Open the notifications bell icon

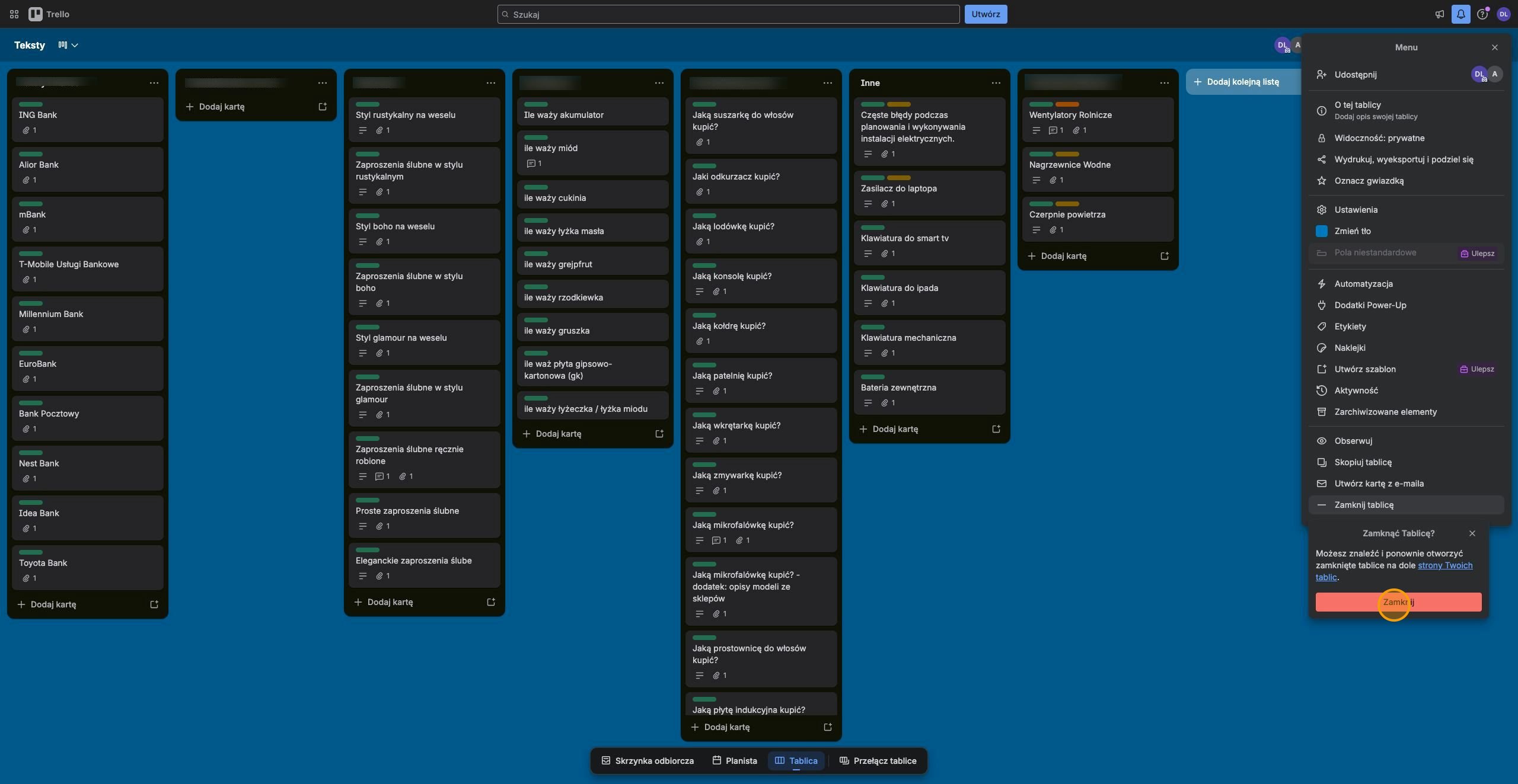point(1461,14)
